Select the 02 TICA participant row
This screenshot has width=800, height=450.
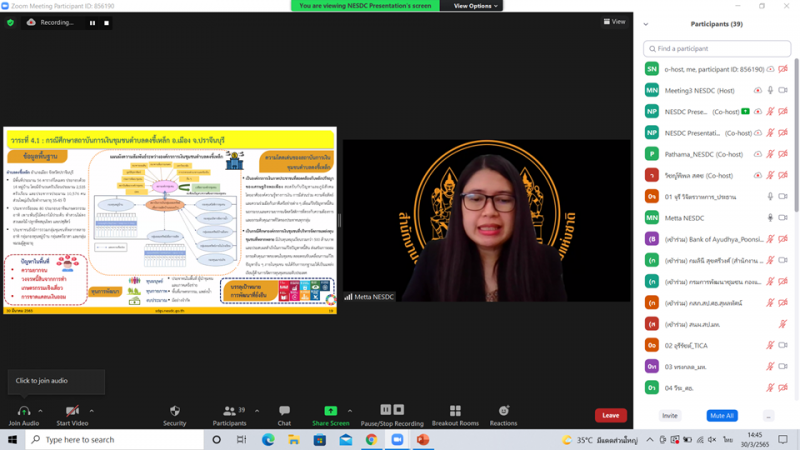pos(717,345)
